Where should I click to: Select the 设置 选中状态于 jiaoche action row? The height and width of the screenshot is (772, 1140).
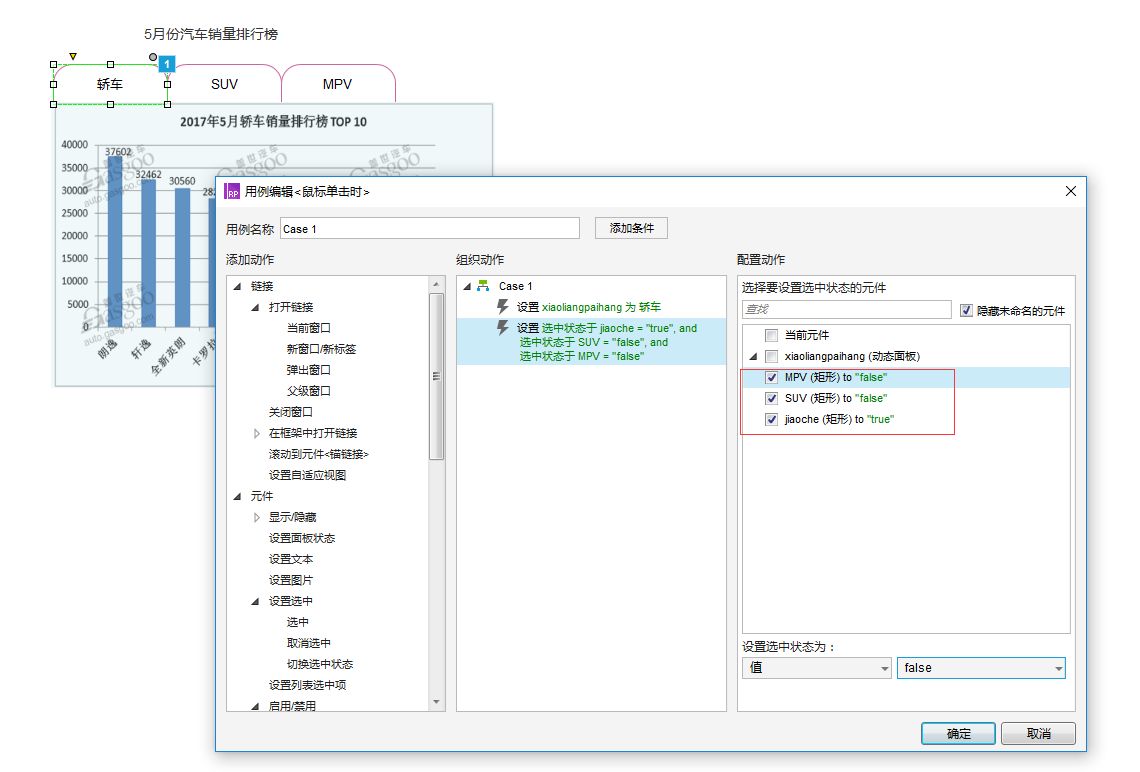tap(591, 342)
